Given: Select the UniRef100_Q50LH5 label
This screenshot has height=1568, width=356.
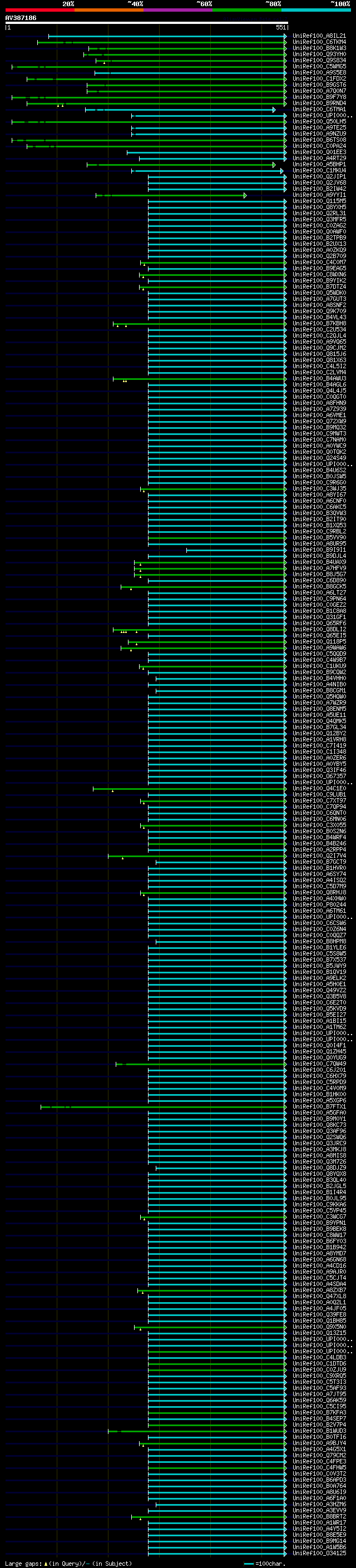Looking at the screenshot, I should pos(319,122).
